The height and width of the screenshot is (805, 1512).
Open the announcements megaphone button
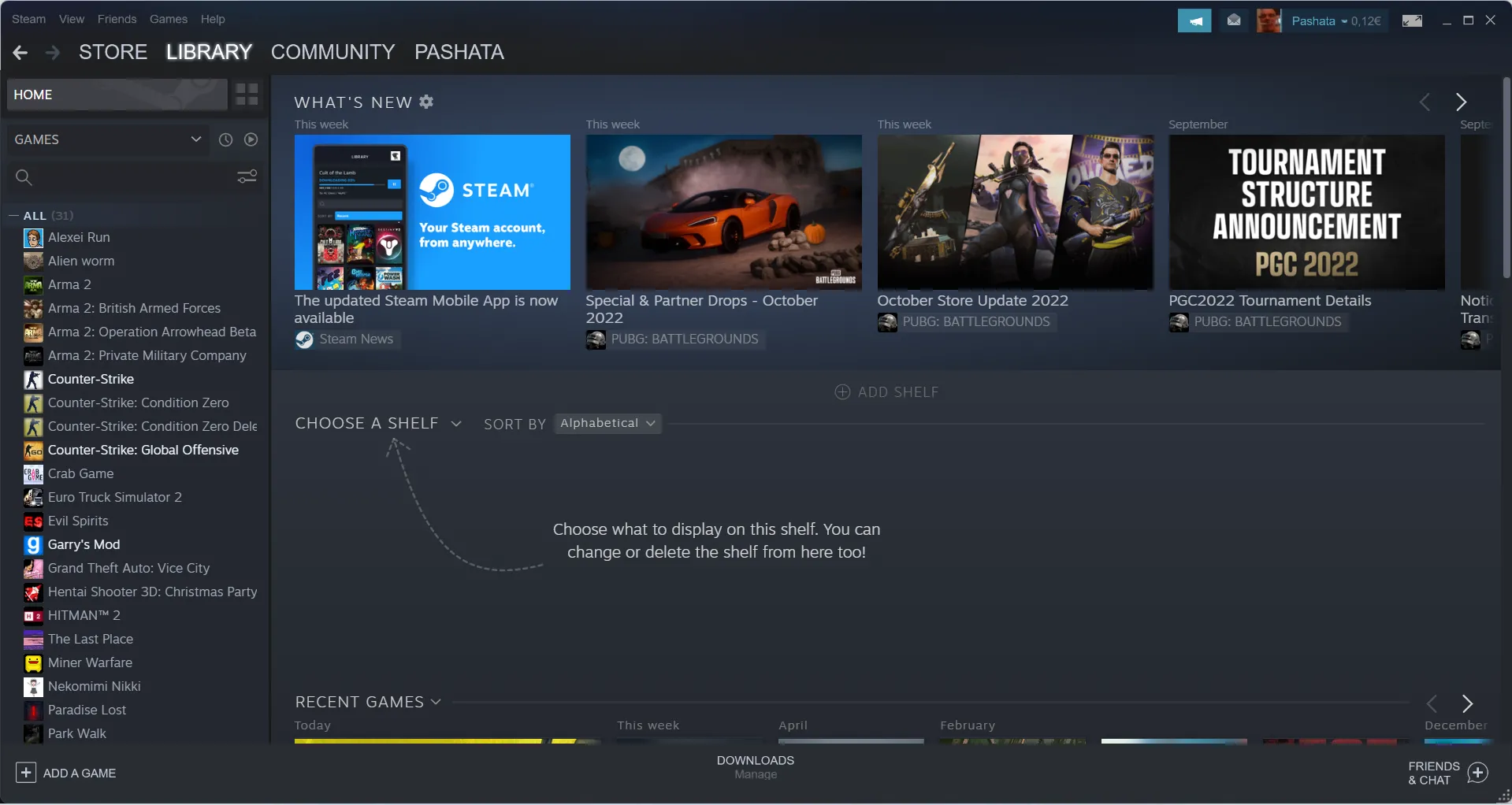coord(1194,20)
